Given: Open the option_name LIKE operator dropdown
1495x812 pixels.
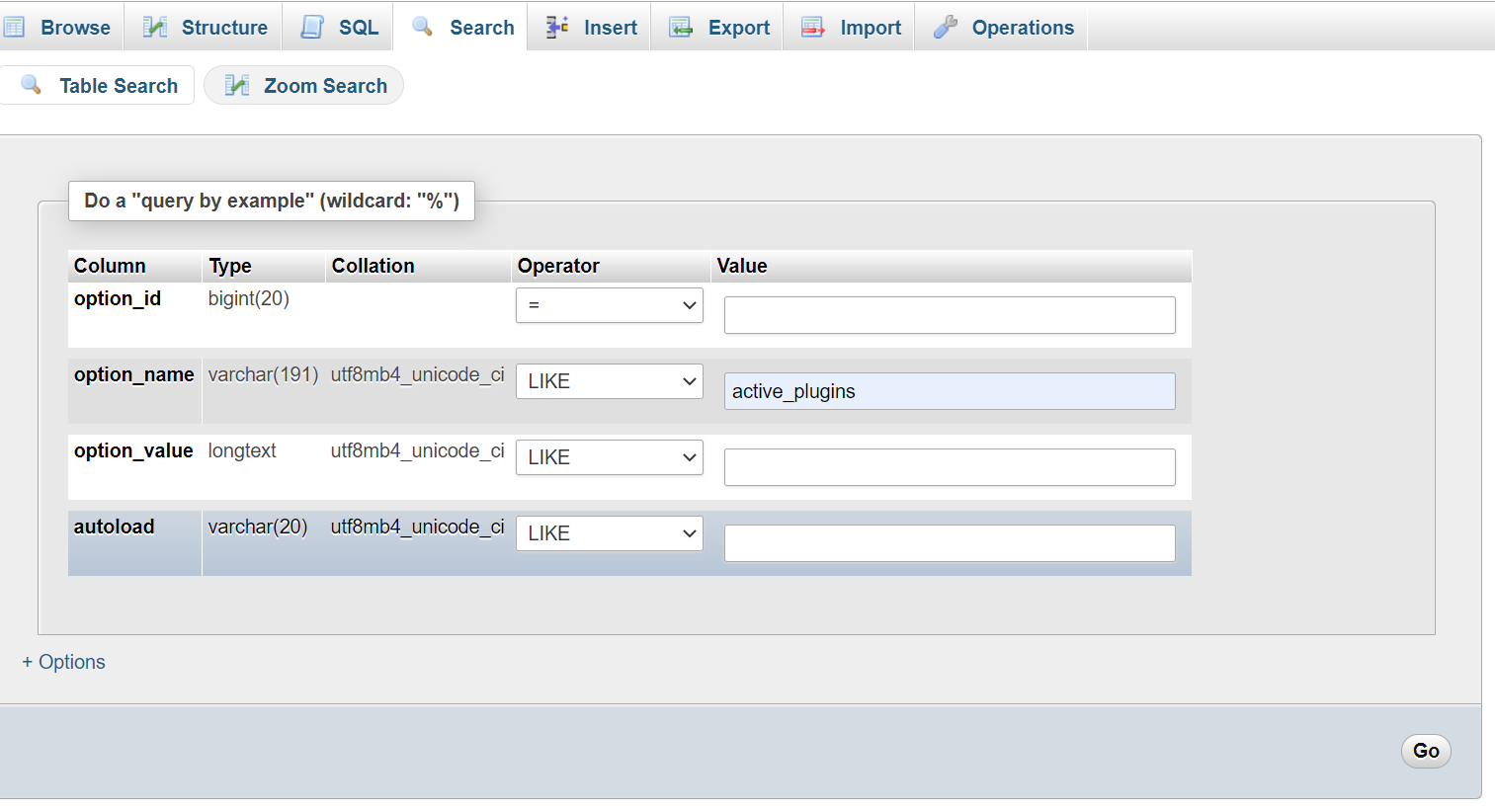Looking at the screenshot, I should 609,381.
